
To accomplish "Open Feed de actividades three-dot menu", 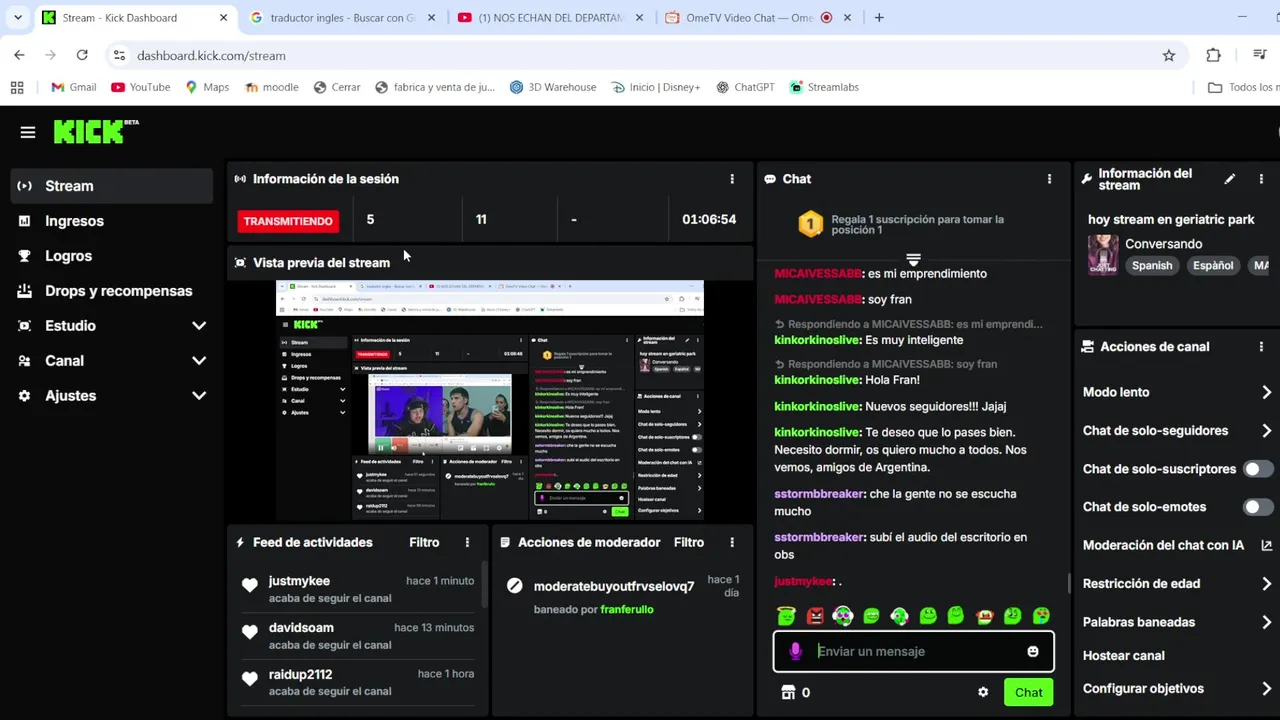I will 467,542.
